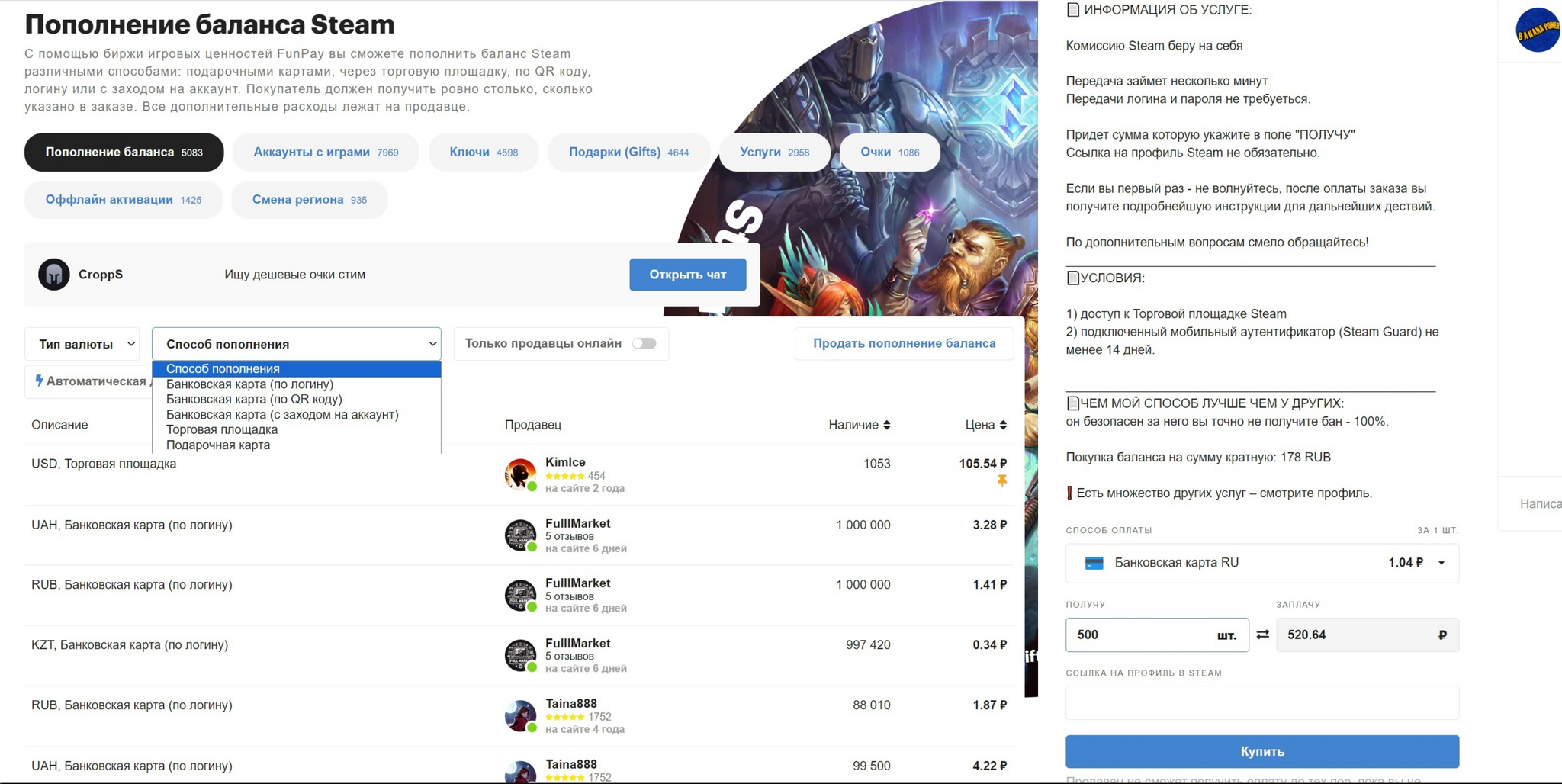This screenshot has height=784, width=1562.
Task: Open Банковская карта RU payment dropdown
Action: click(1262, 563)
